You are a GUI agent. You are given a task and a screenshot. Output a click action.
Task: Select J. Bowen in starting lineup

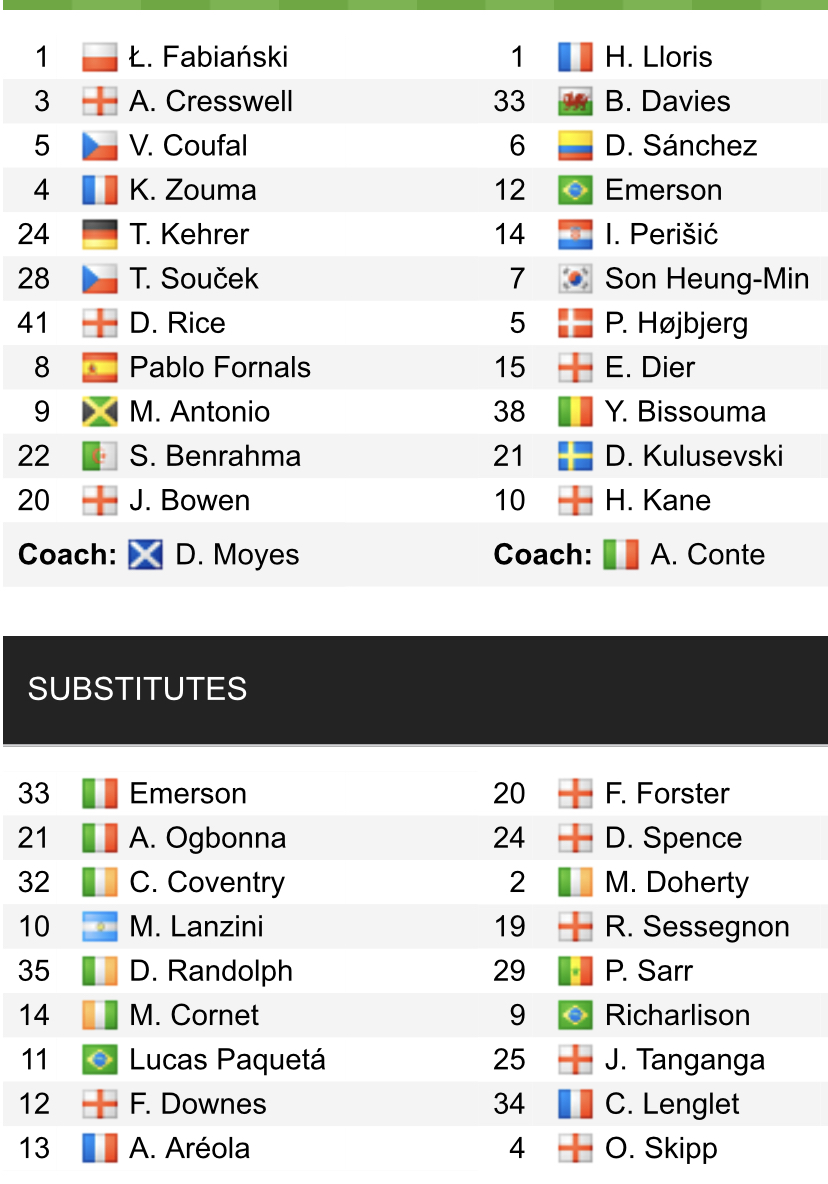coord(189,500)
